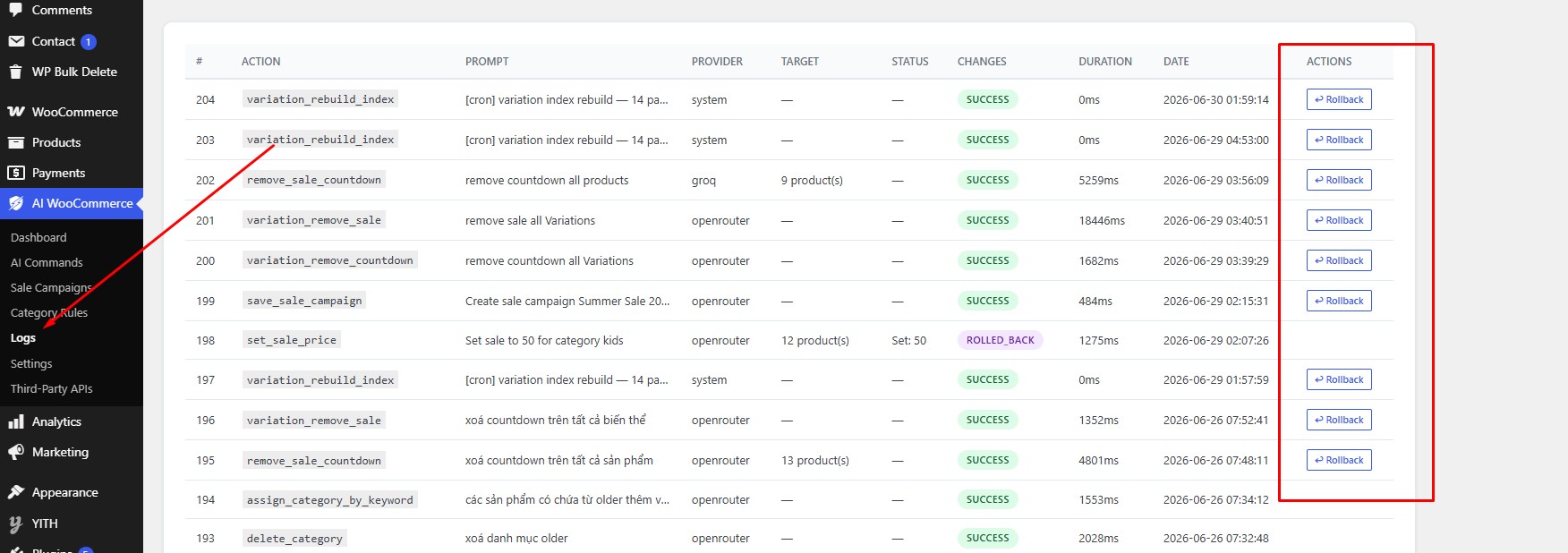Rollback log 200 variation_remove_countdown

coord(1339,260)
